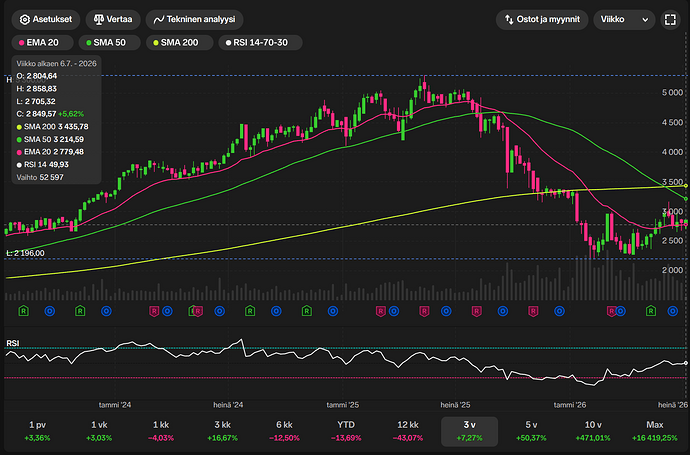The image size is (690, 455).
Task: Click the first green R report marker
Action: pyautogui.click(x=23, y=311)
